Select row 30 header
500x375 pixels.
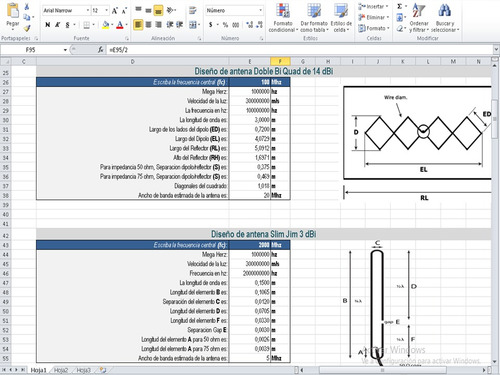(6, 120)
